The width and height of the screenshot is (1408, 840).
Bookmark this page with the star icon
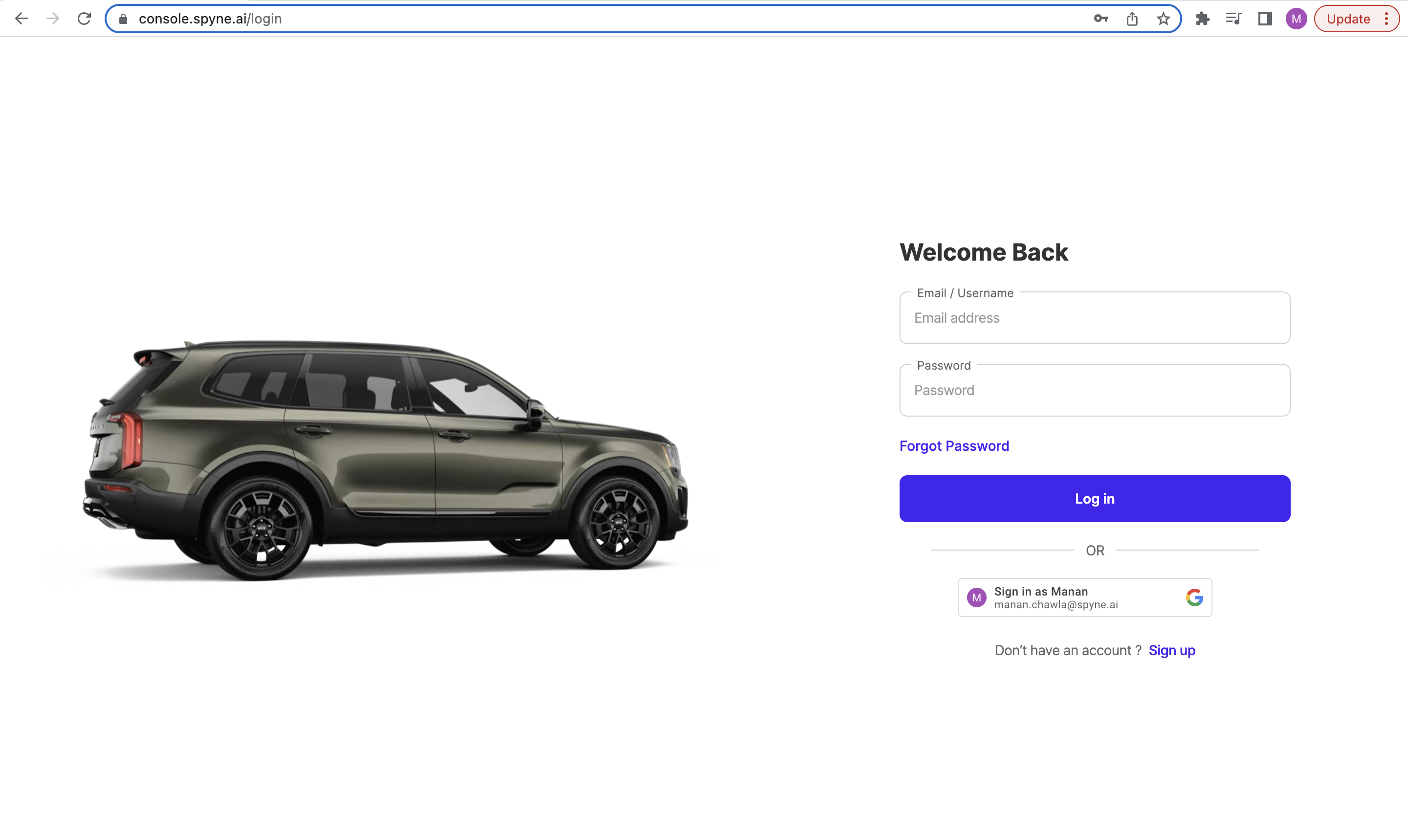point(1164,19)
